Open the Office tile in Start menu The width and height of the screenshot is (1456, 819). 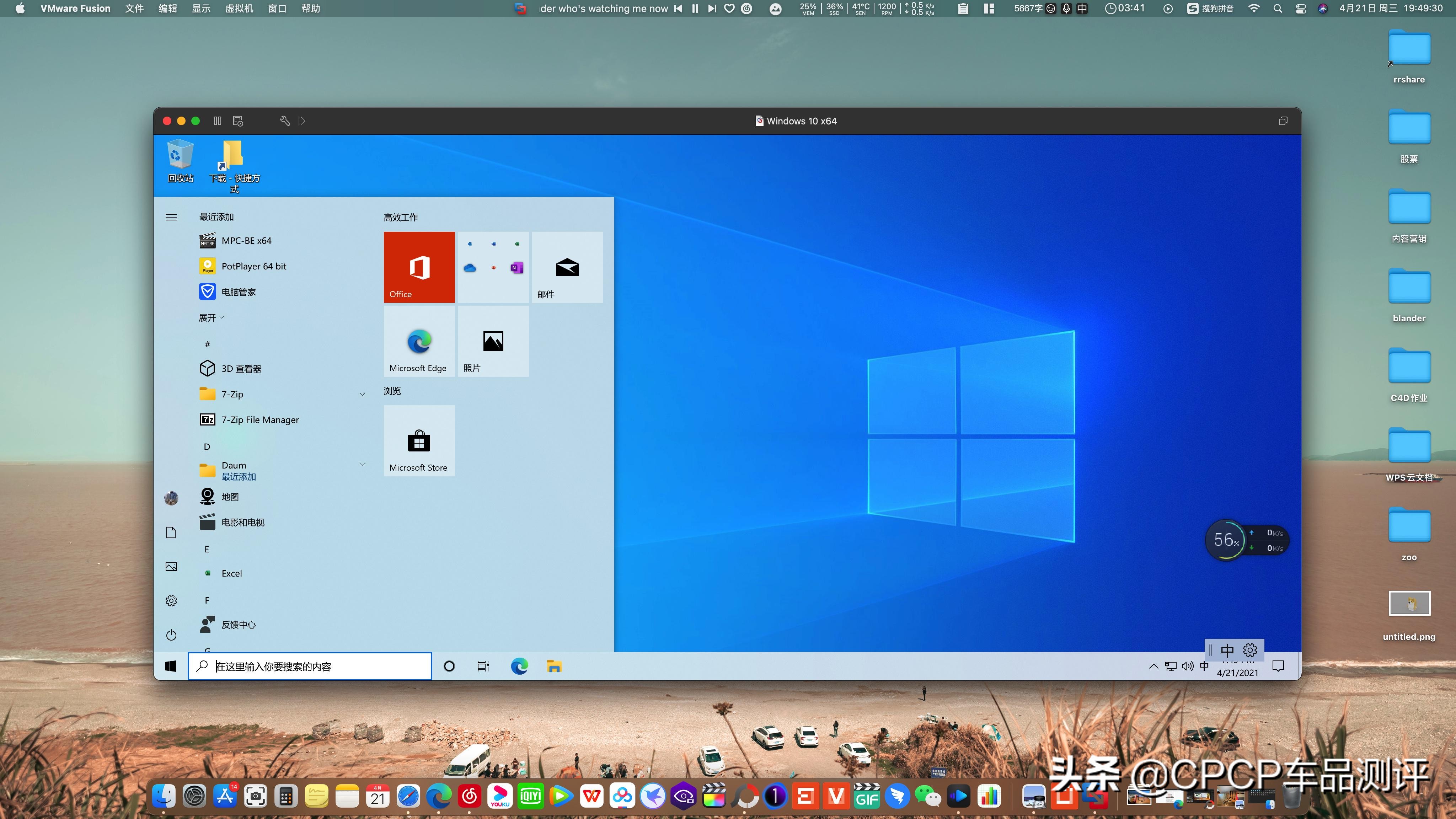[x=419, y=267]
